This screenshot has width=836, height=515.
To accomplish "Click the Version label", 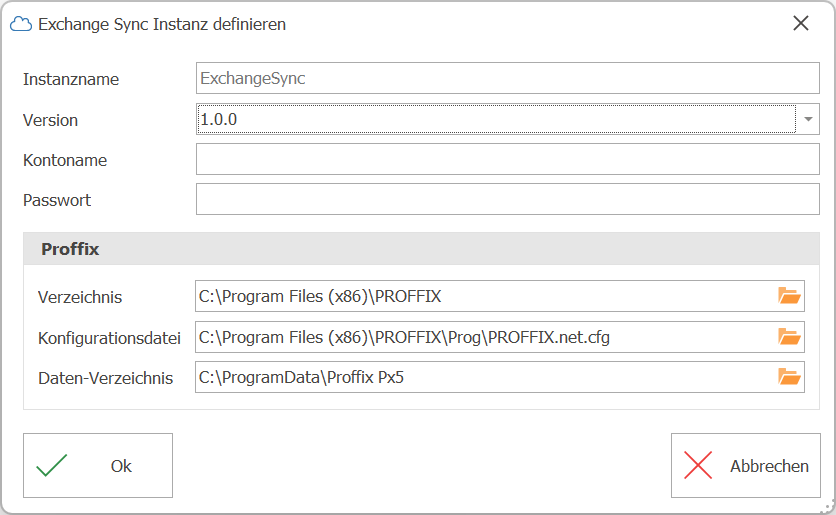I will (x=50, y=120).
